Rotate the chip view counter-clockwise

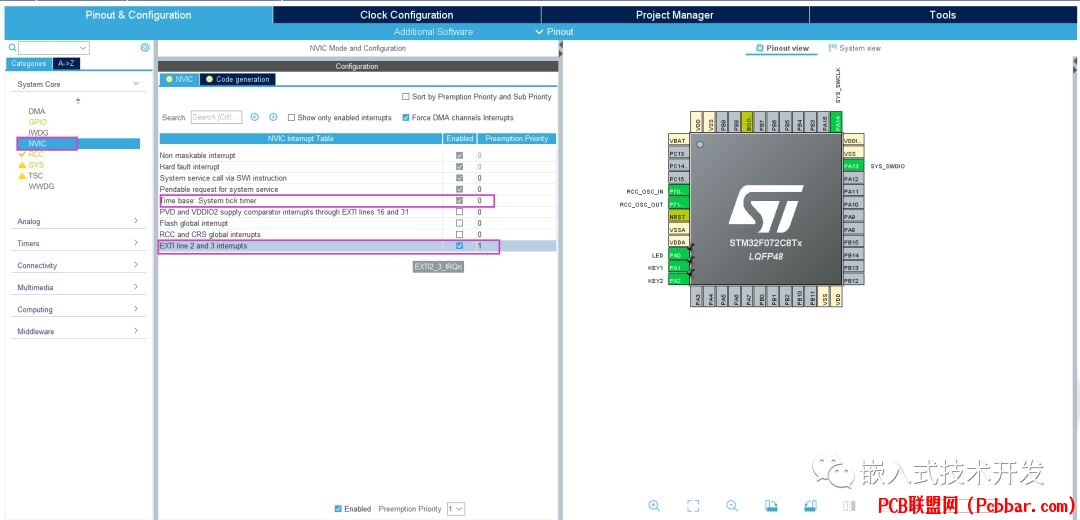(x=811, y=506)
